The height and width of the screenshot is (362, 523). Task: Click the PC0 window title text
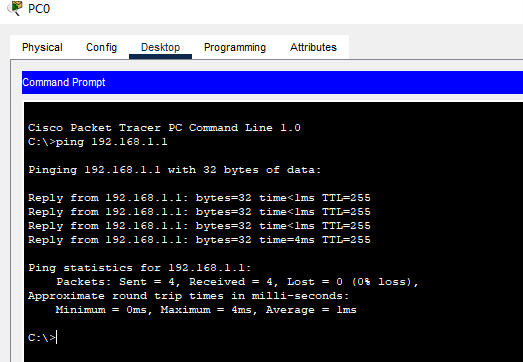(x=39, y=9)
